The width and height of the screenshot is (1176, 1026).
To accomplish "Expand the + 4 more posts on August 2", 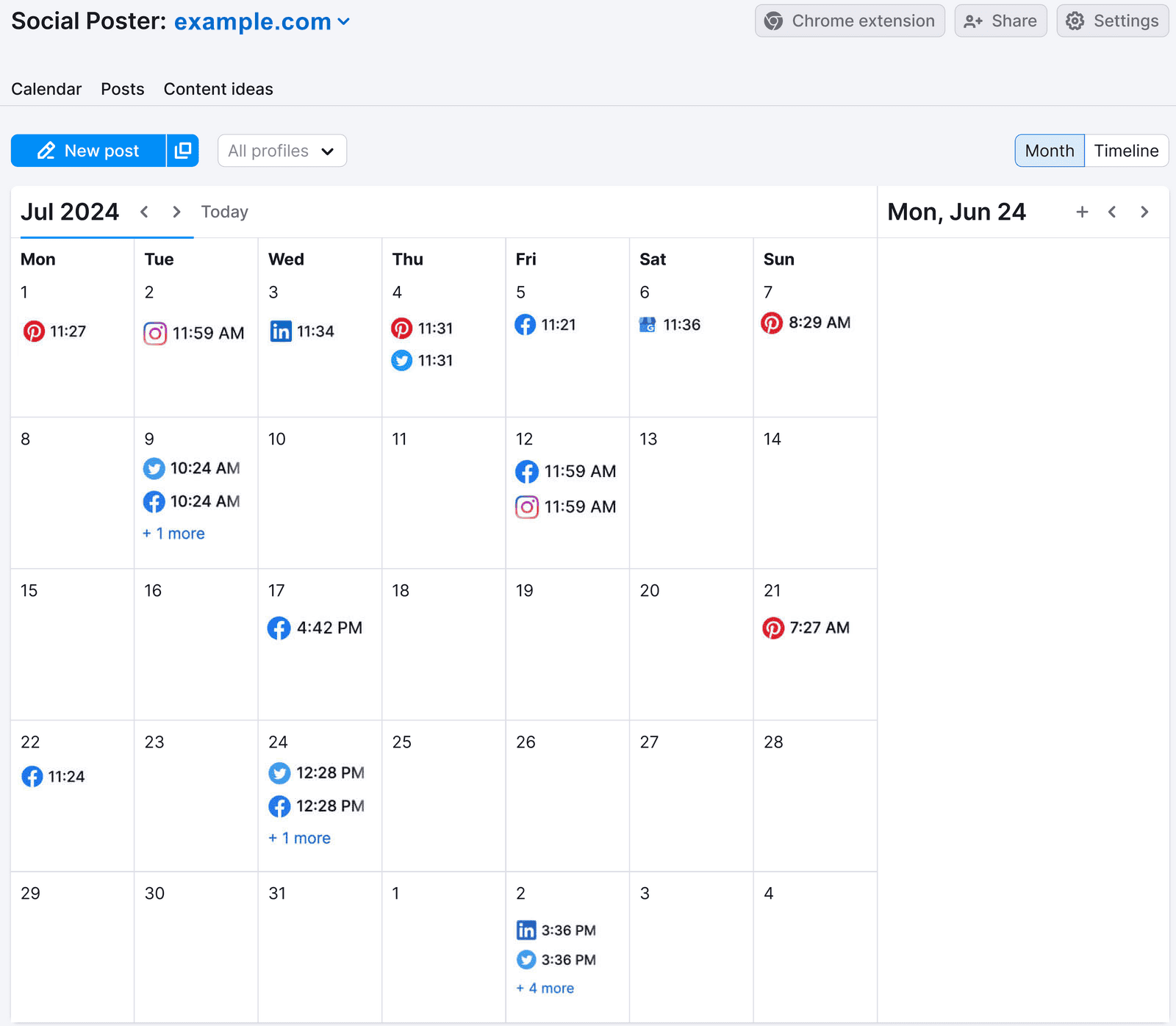I will point(544,988).
